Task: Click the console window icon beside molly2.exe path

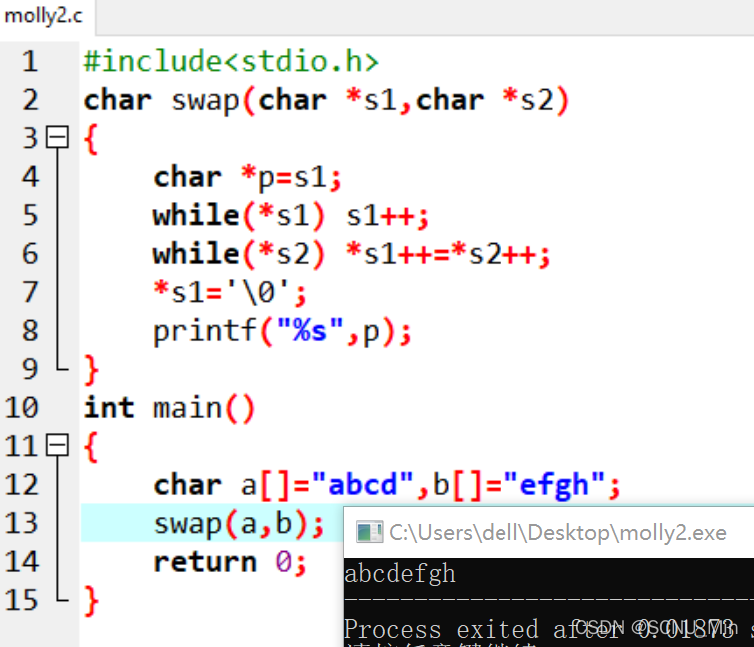Action: (369, 533)
